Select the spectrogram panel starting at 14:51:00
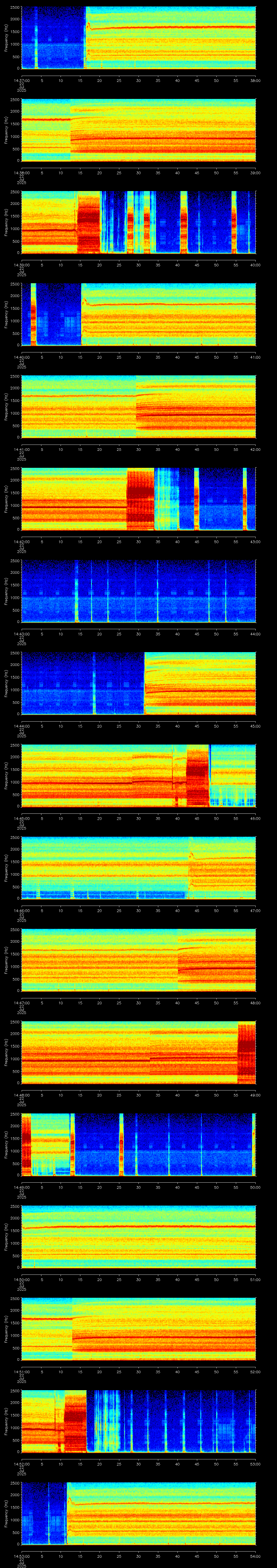Image resolution: width=277 pixels, height=1568 pixels. coord(139,1329)
